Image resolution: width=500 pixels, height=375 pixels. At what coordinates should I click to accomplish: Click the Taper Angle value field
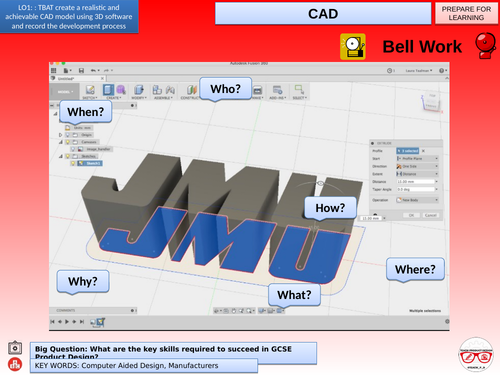pos(416,189)
